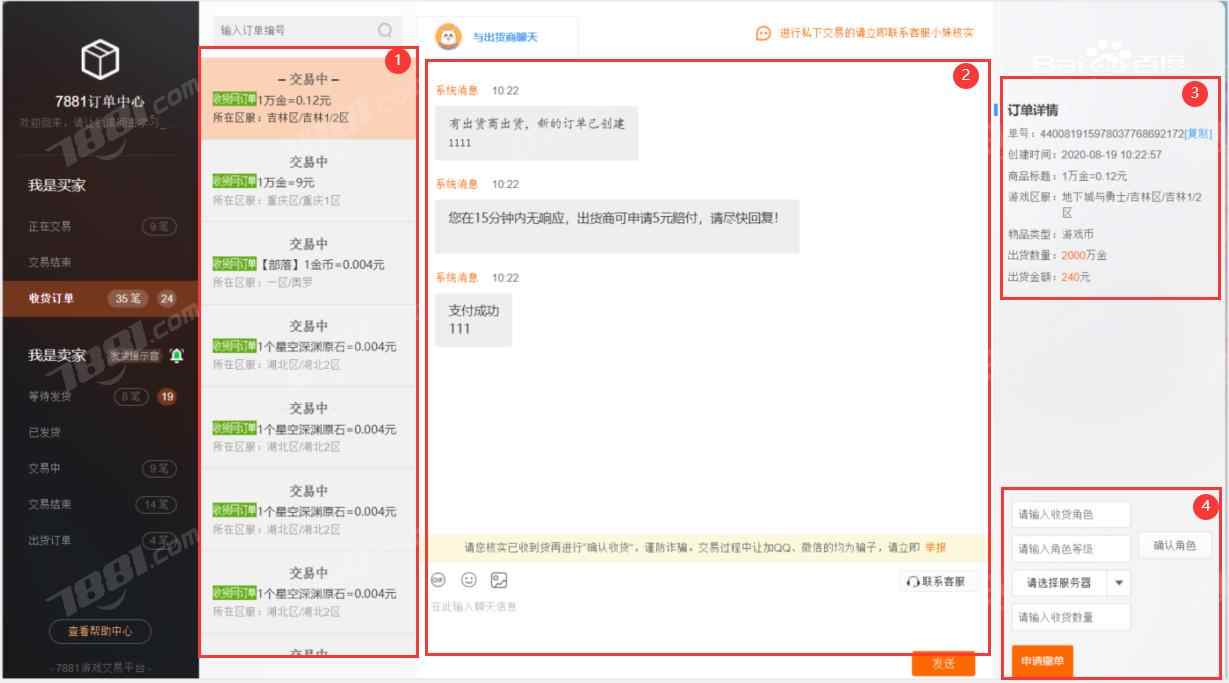The height and width of the screenshot is (683, 1229).
Task: Select order 1万金=9元 重庆区/重庆1区
Action: pos(308,181)
